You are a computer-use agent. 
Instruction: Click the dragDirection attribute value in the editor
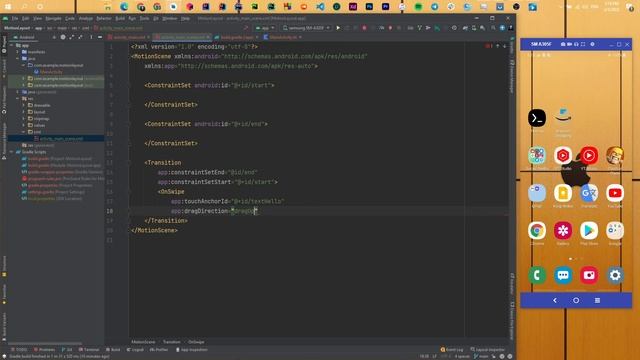(244, 211)
